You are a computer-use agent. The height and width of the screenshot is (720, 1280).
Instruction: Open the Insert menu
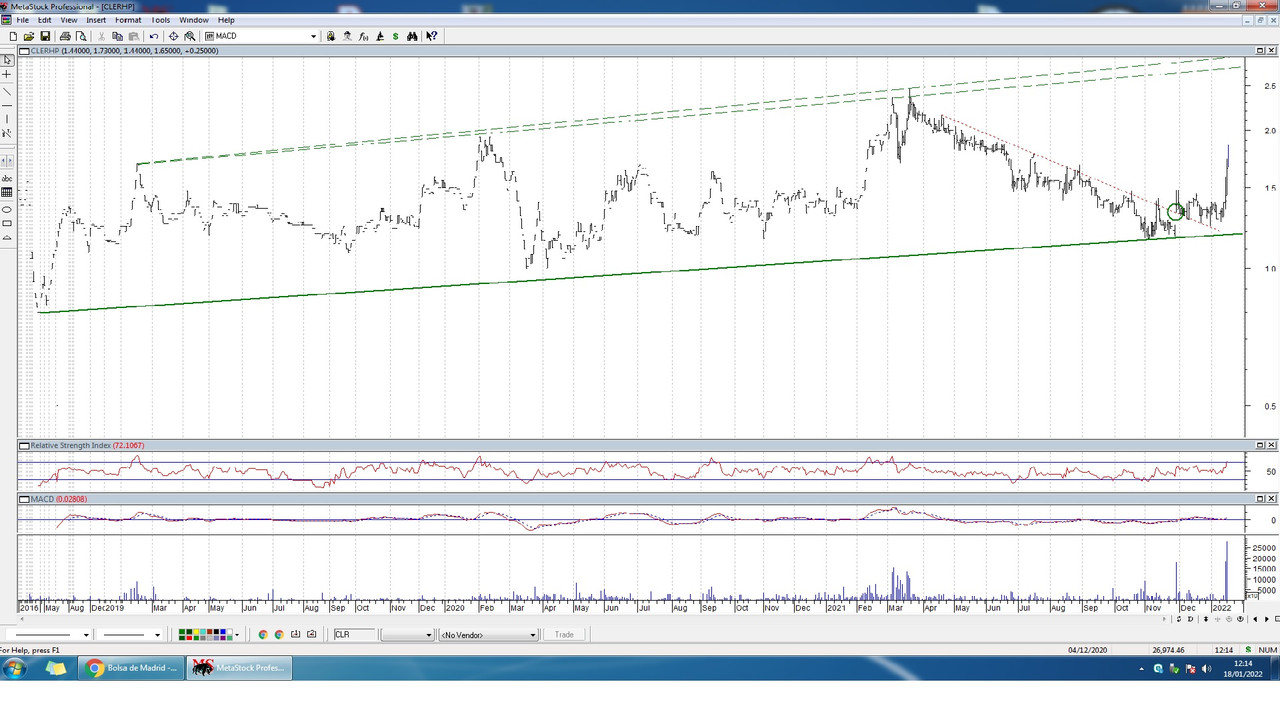coord(96,20)
